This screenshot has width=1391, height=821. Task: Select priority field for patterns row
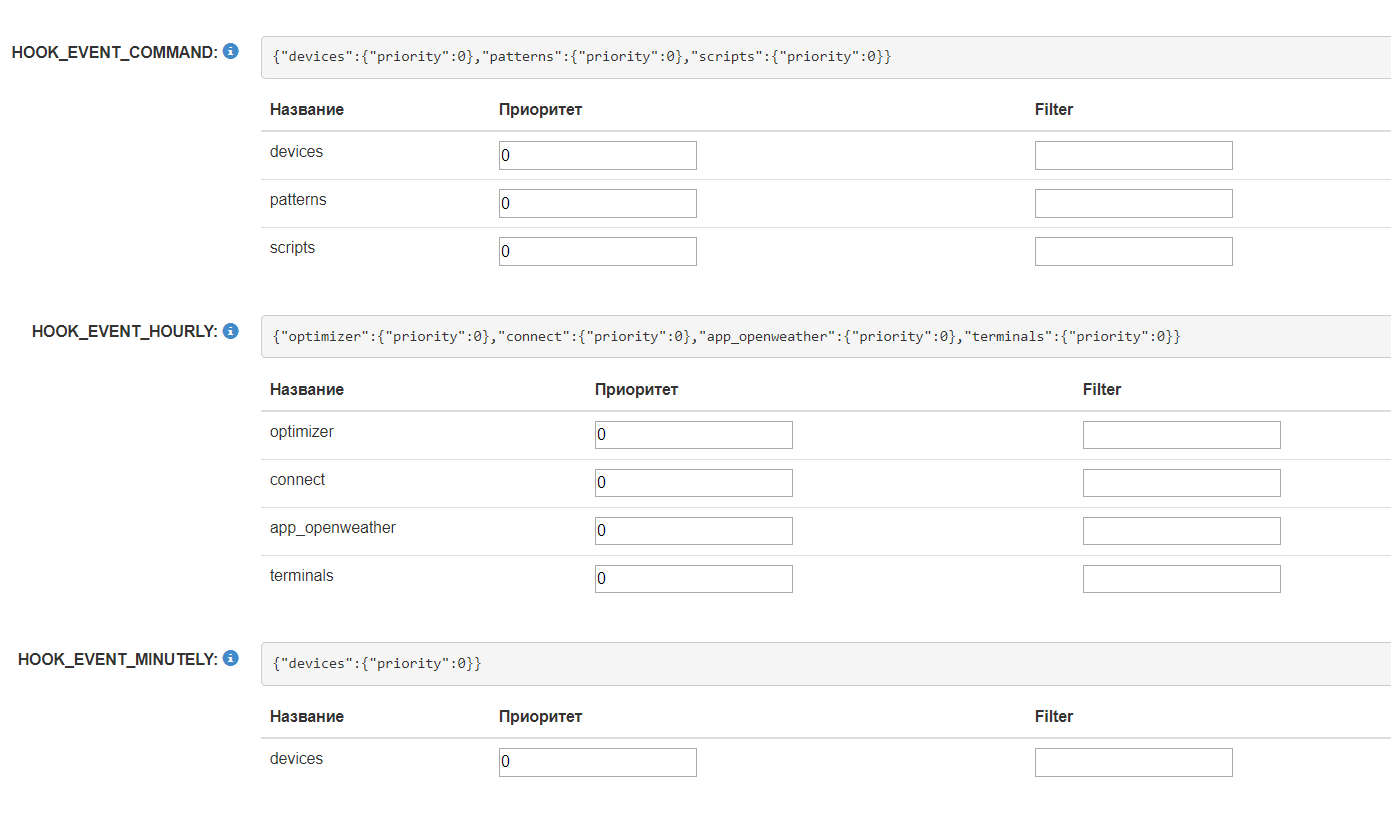[x=597, y=204]
